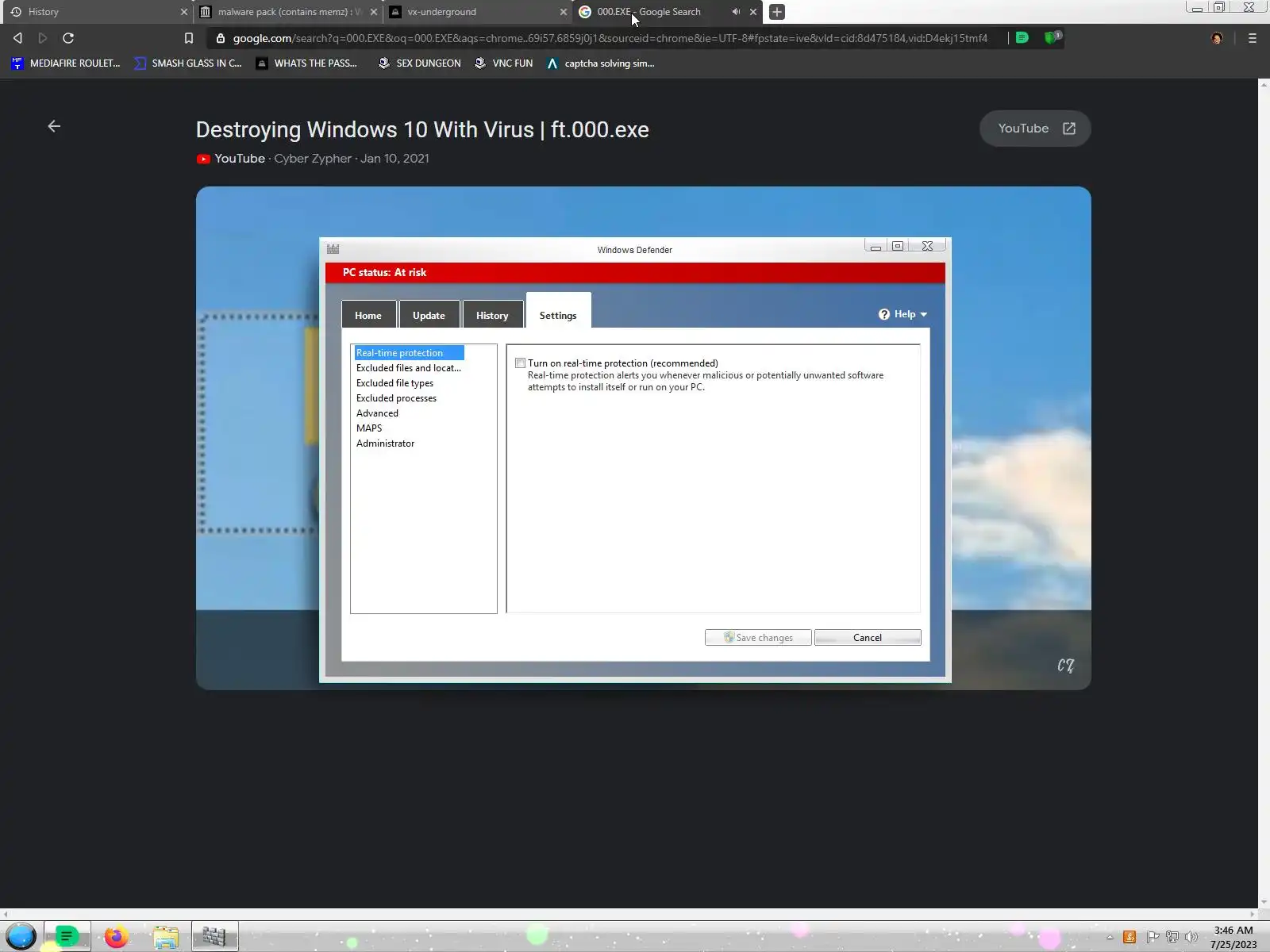The height and width of the screenshot is (952, 1270).
Task: Click the page back arrow beside the video title
Action: coord(54,126)
